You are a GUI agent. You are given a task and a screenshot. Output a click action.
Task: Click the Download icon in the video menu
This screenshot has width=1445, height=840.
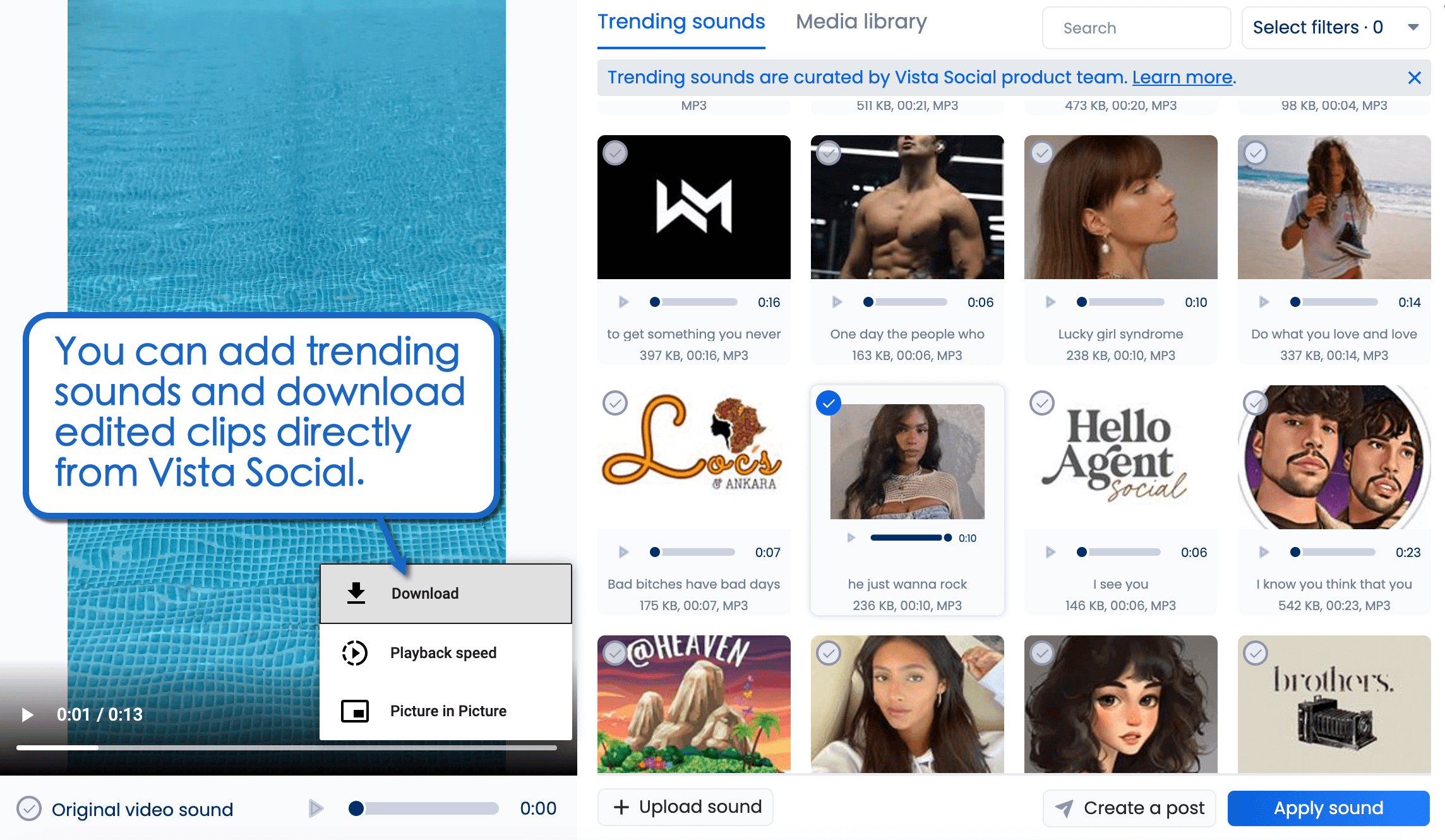click(x=356, y=592)
